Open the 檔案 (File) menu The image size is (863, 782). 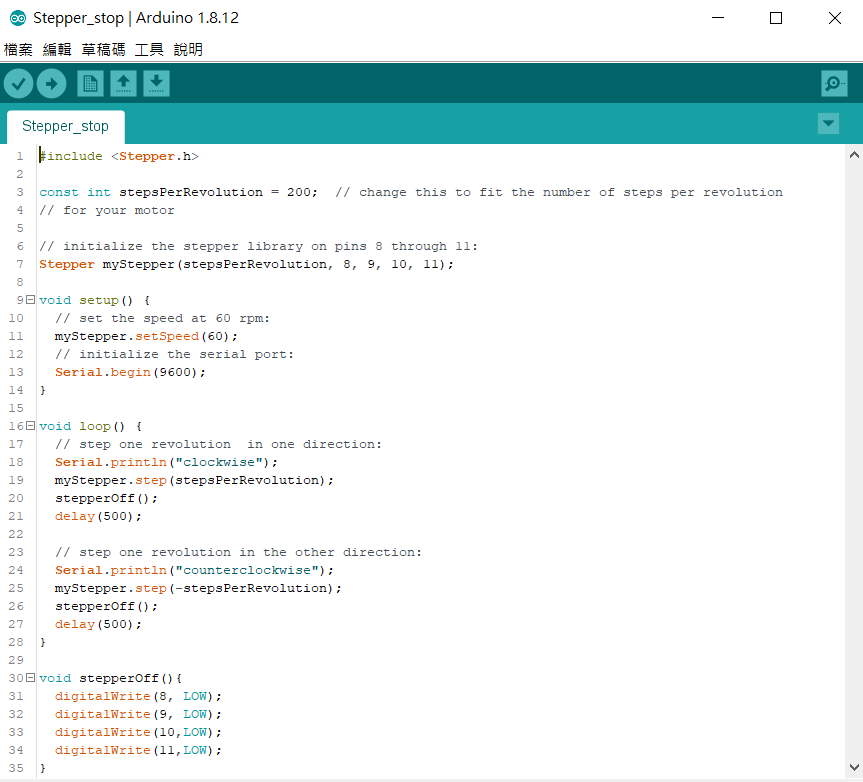[x=18, y=49]
